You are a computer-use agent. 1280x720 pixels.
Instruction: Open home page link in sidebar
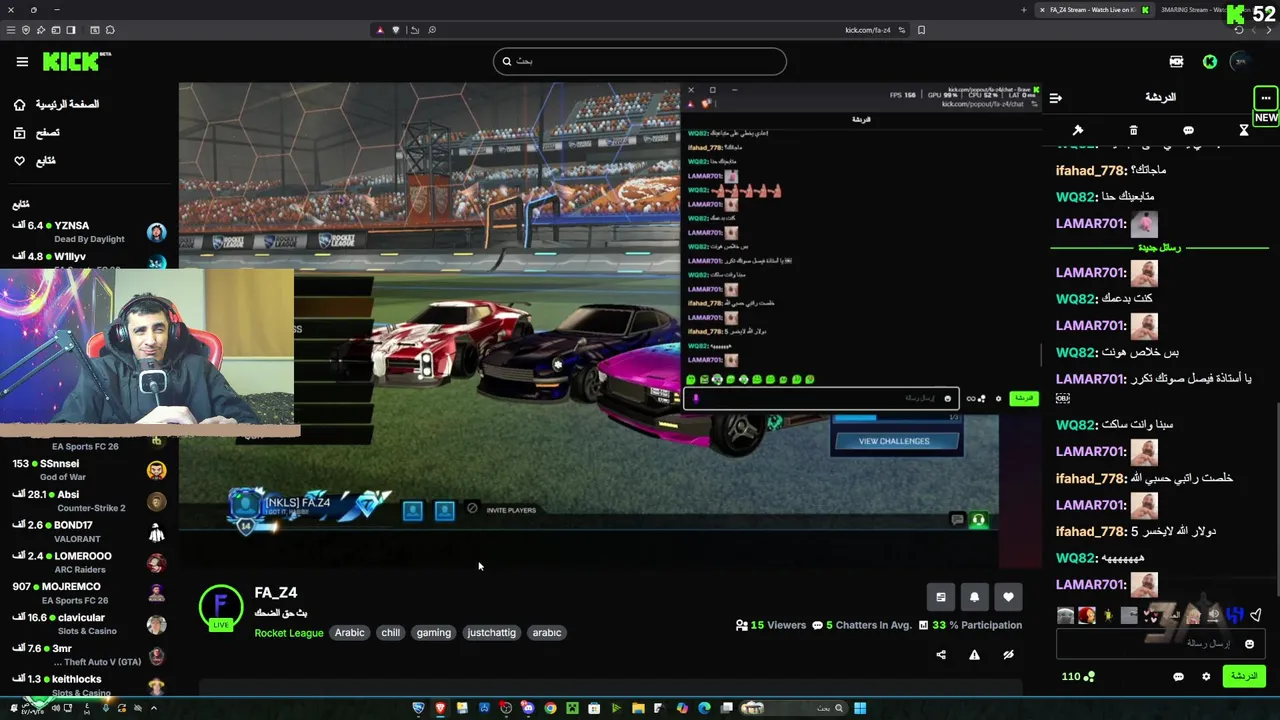point(58,104)
